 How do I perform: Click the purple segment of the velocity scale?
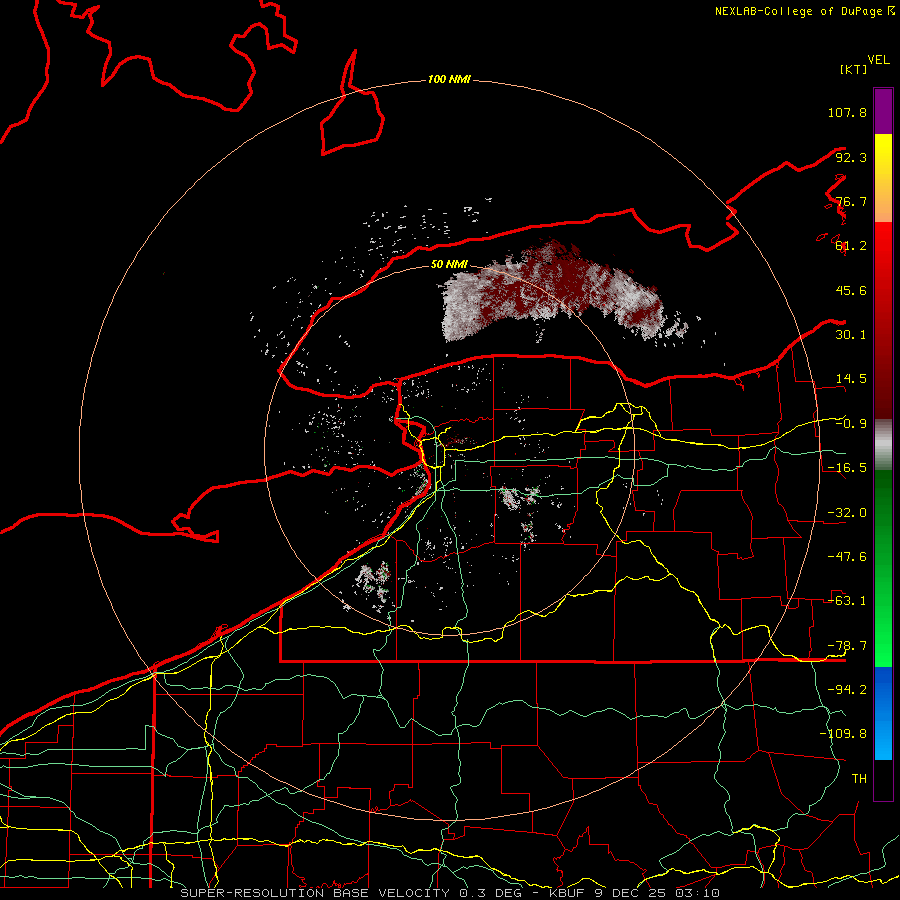(883, 111)
